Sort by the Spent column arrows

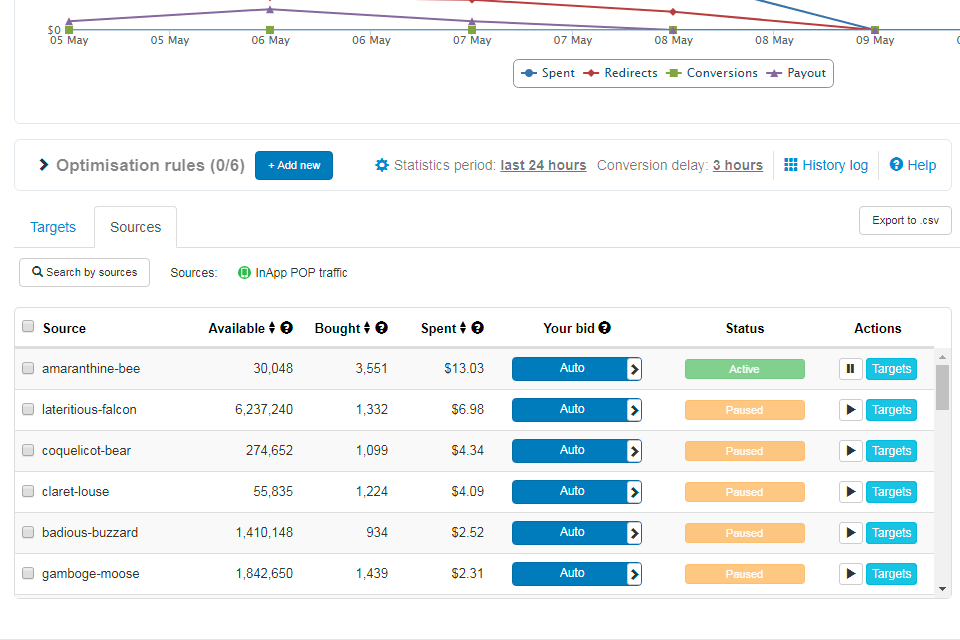463,328
